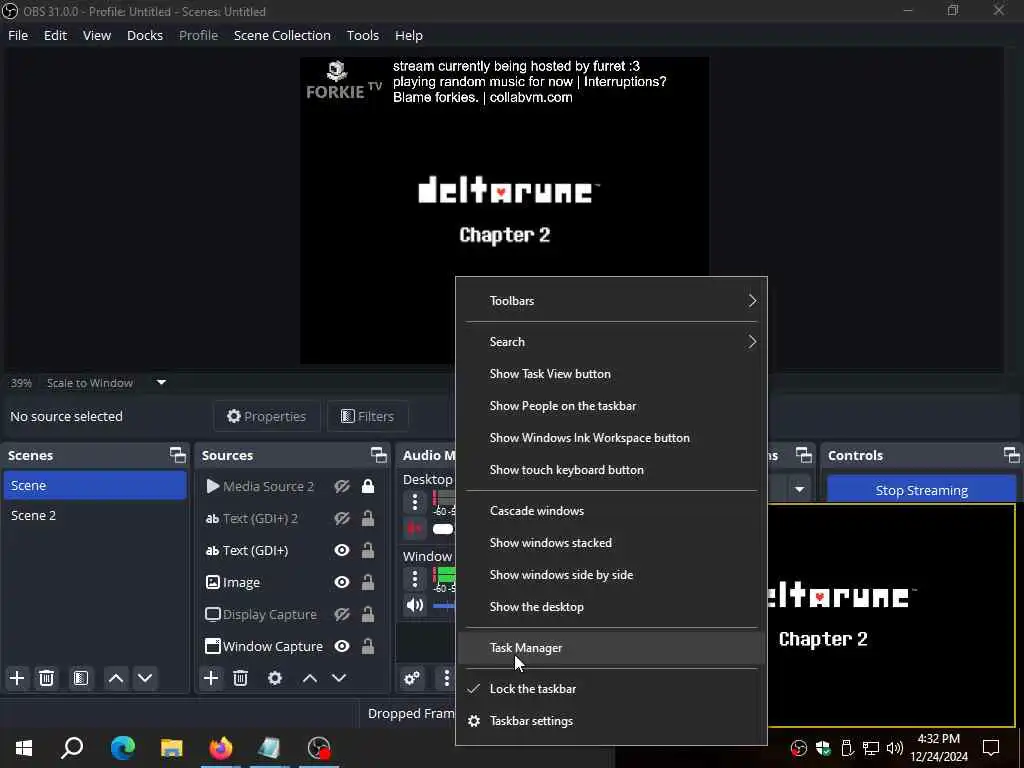Screen dimensions: 1024x768
Task: Open Window audio three-dot options
Action: [x=415, y=579]
